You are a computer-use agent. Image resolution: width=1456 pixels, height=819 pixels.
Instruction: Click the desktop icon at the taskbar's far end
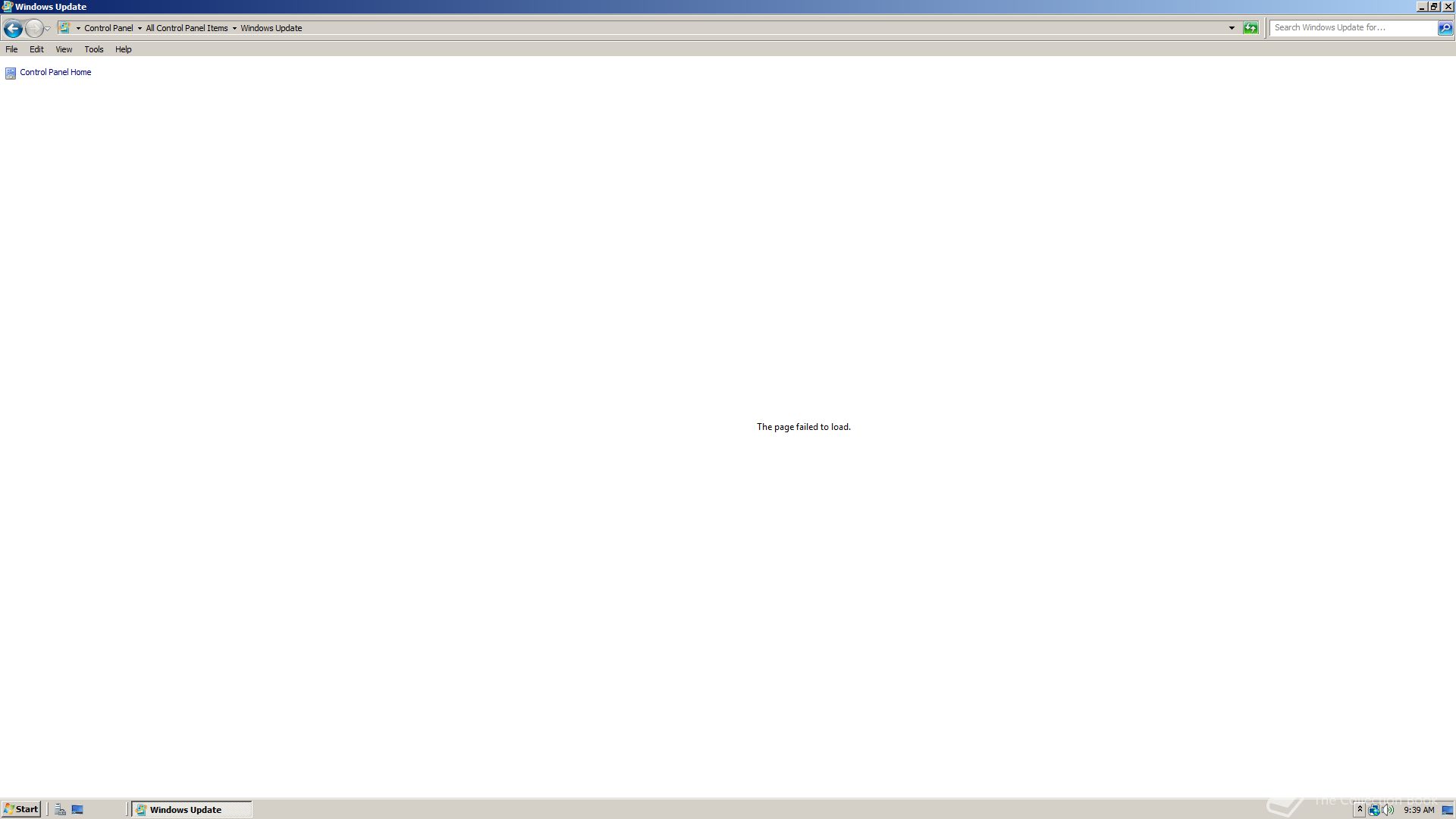pyautogui.click(x=1447, y=810)
